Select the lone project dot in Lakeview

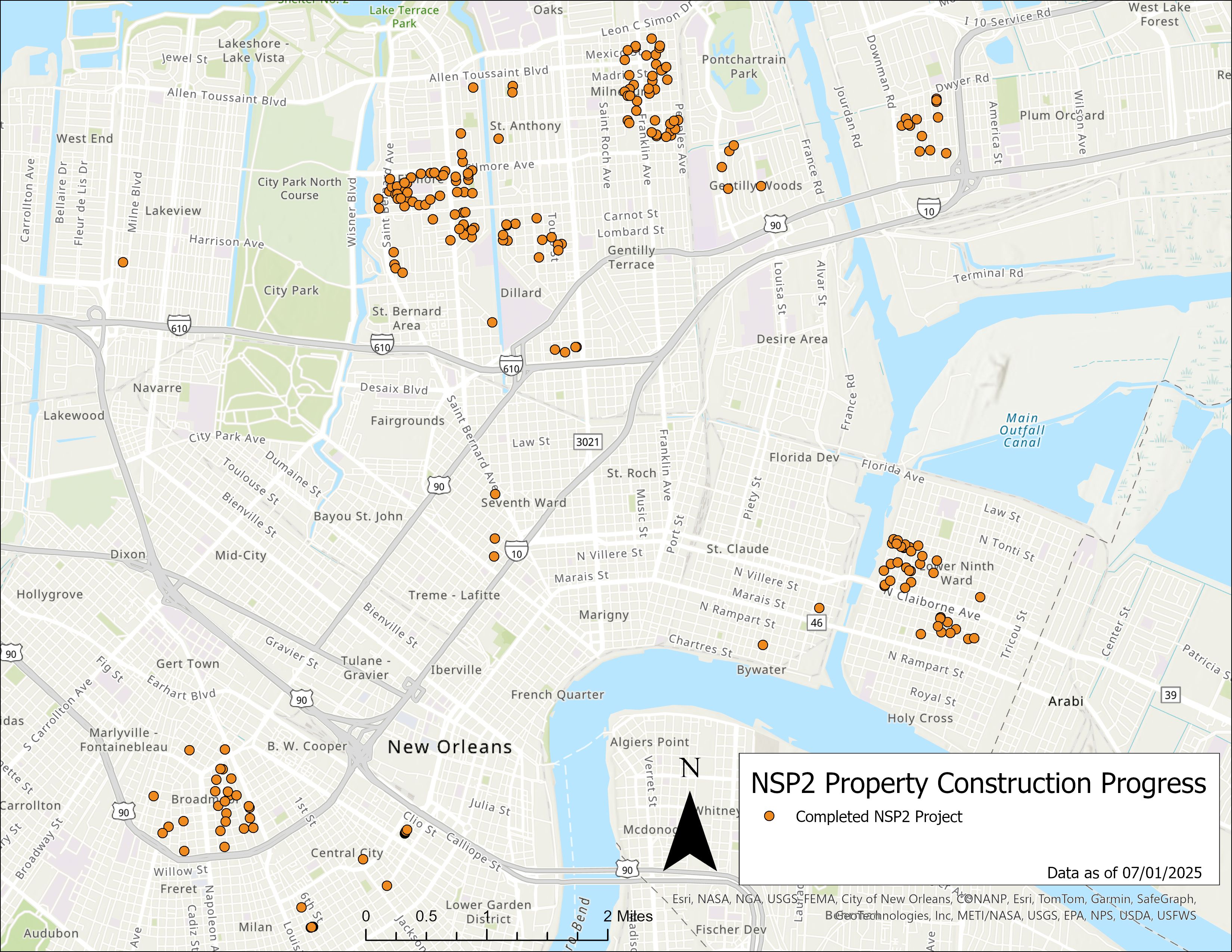[x=123, y=262]
